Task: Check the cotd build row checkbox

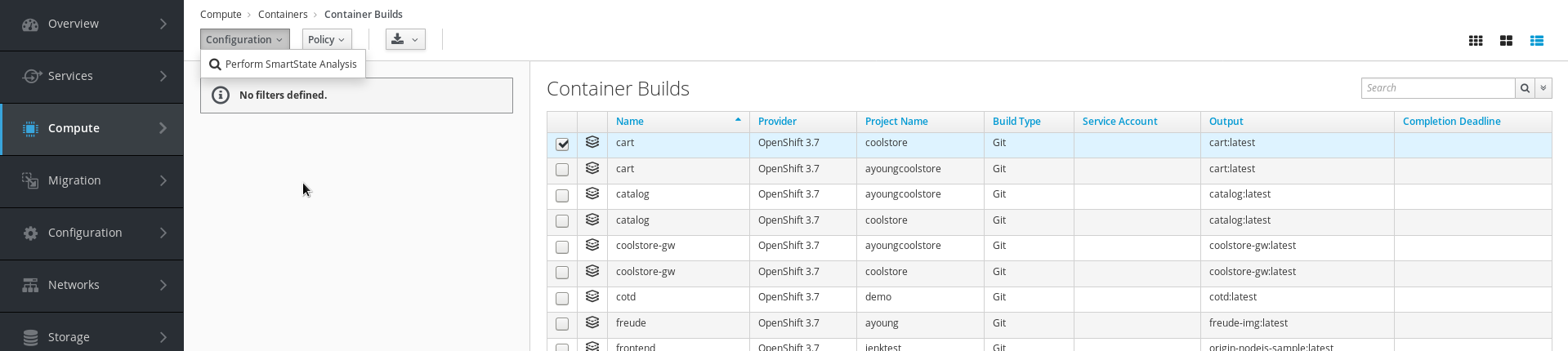Action: coord(562,299)
